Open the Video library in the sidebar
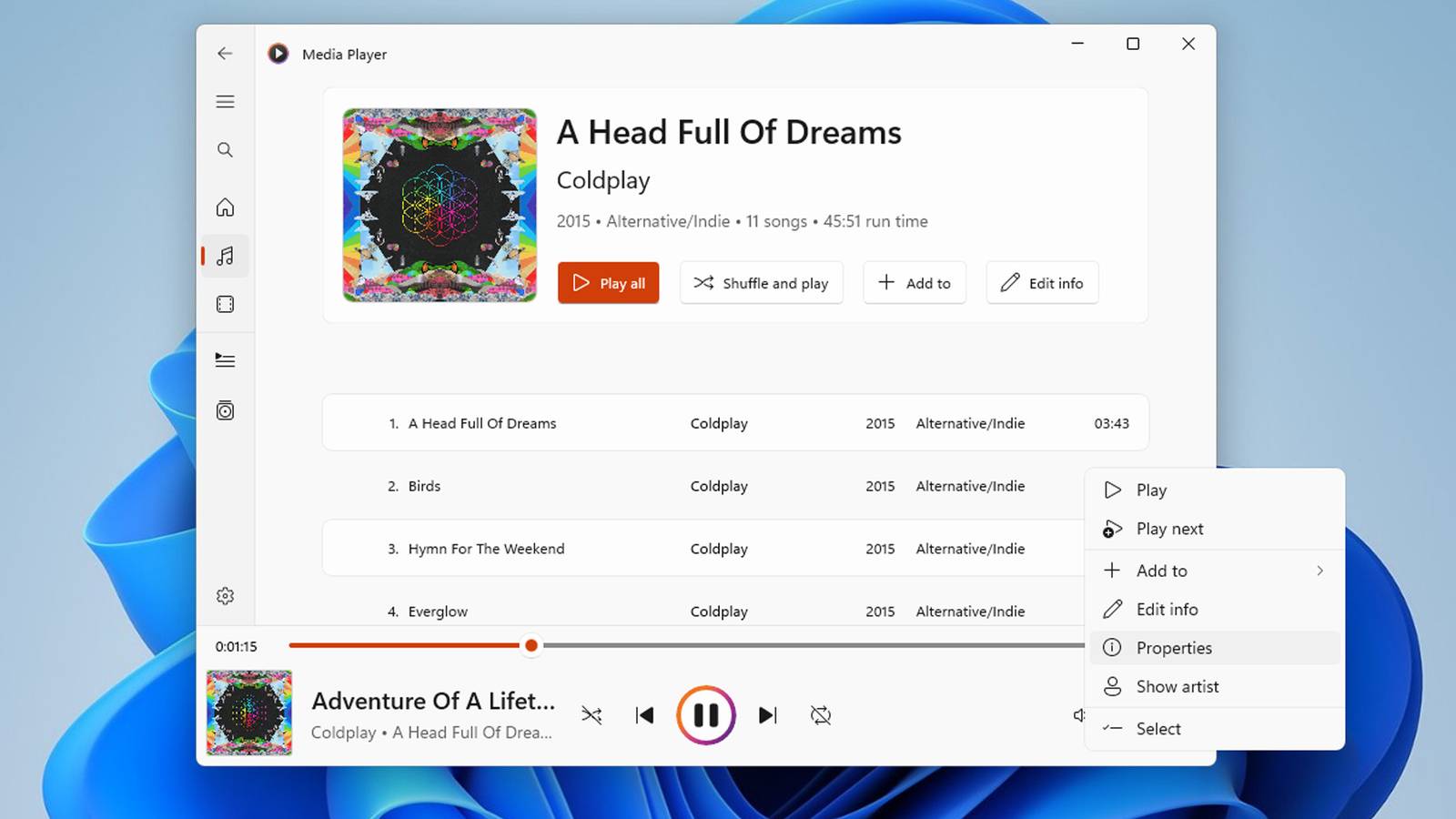This screenshot has width=1456, height=819. click(x=225, y=304)
